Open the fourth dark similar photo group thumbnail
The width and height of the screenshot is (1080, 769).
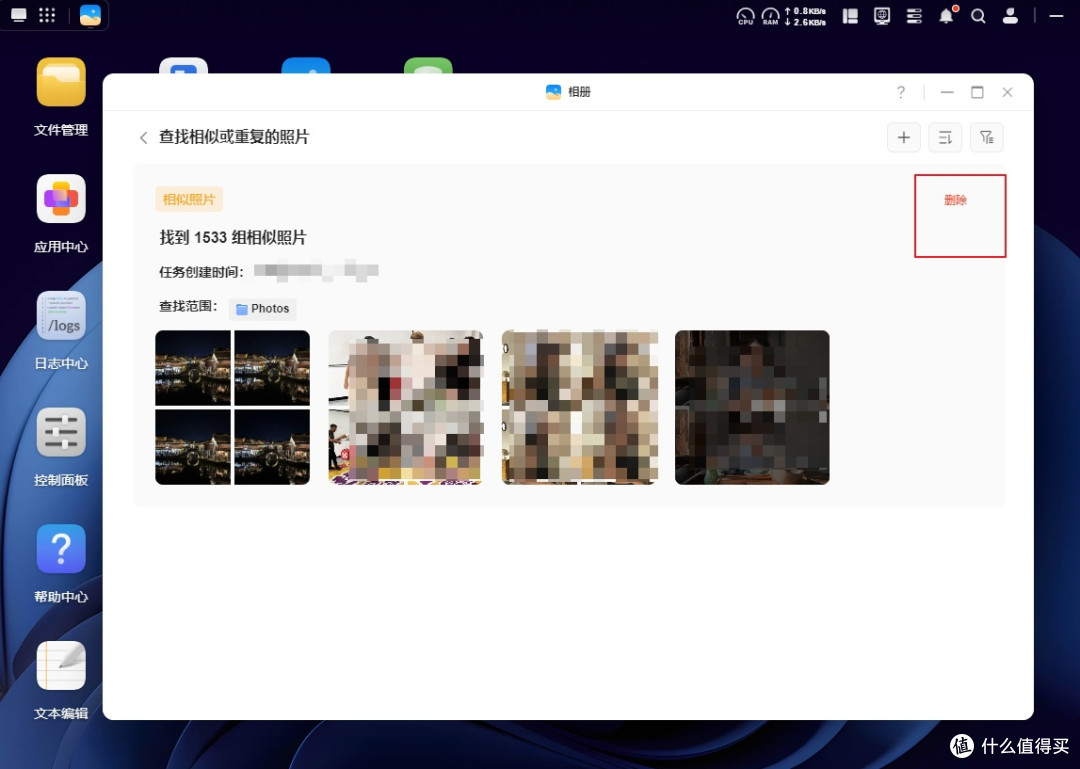pos(752,407)
